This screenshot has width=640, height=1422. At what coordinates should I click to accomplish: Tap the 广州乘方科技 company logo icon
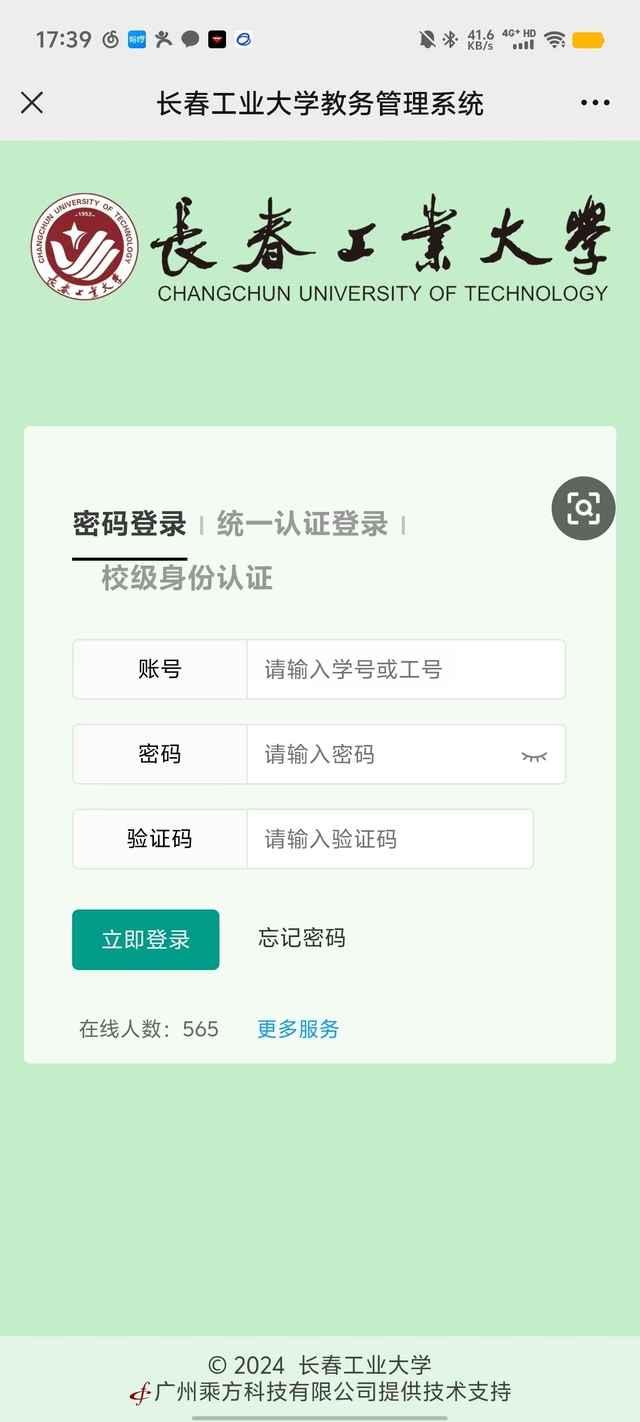pos(140,1393)
